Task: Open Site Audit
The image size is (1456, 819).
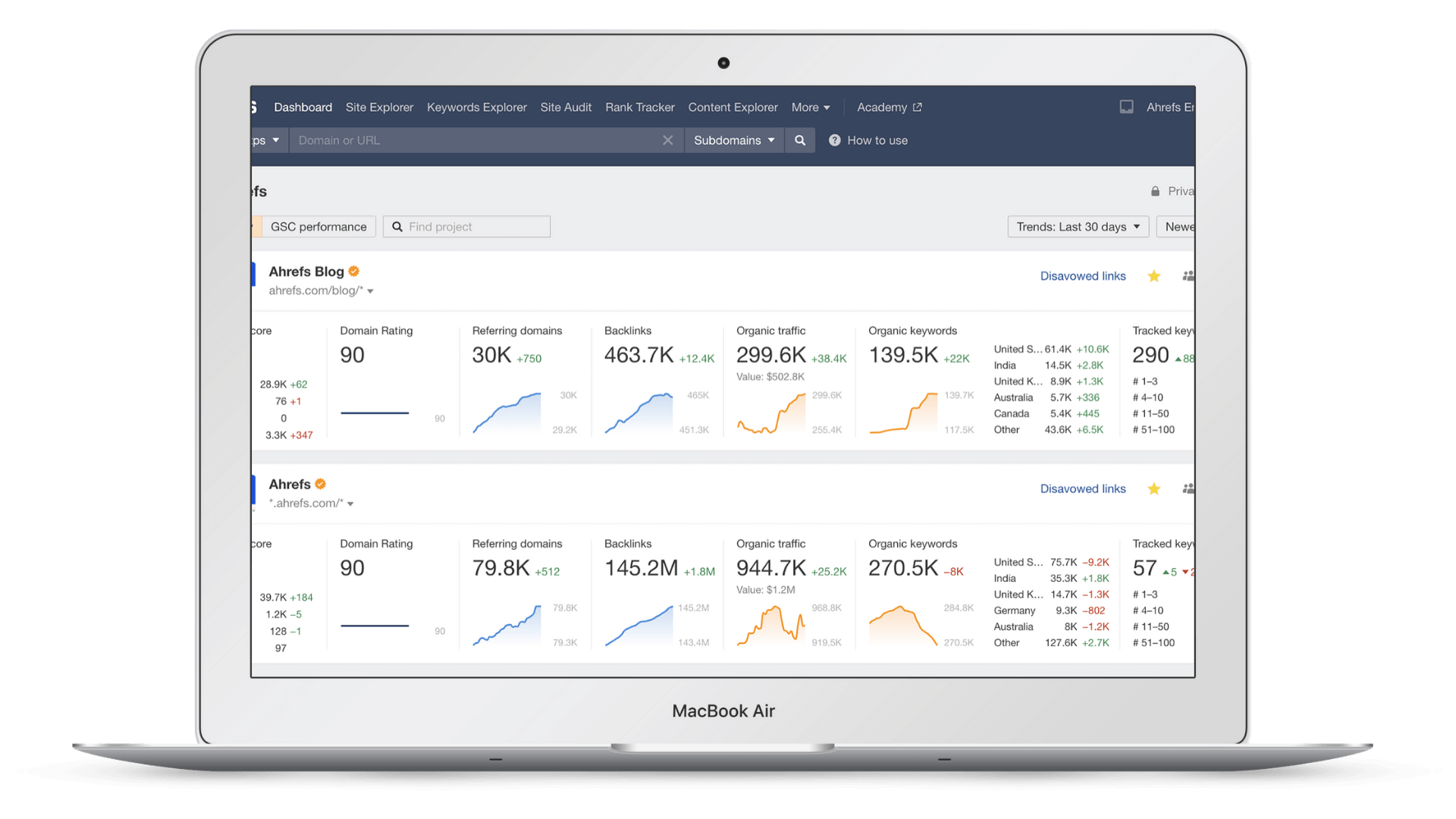Action: 566,107
